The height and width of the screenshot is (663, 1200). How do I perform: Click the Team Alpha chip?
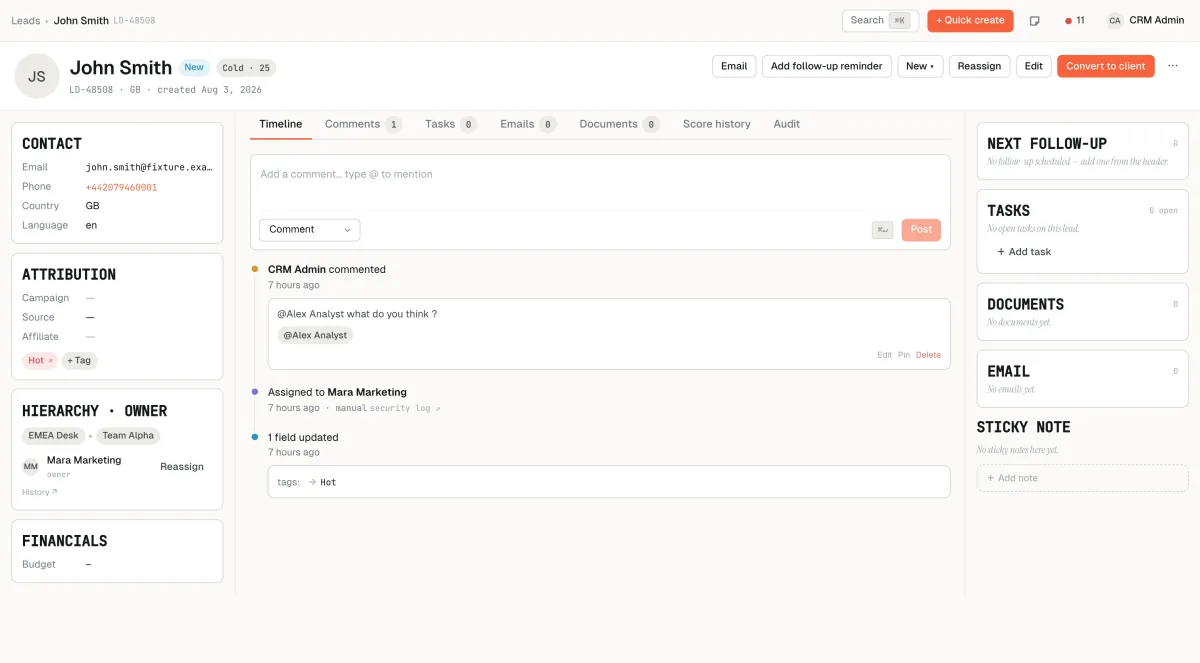128,436
